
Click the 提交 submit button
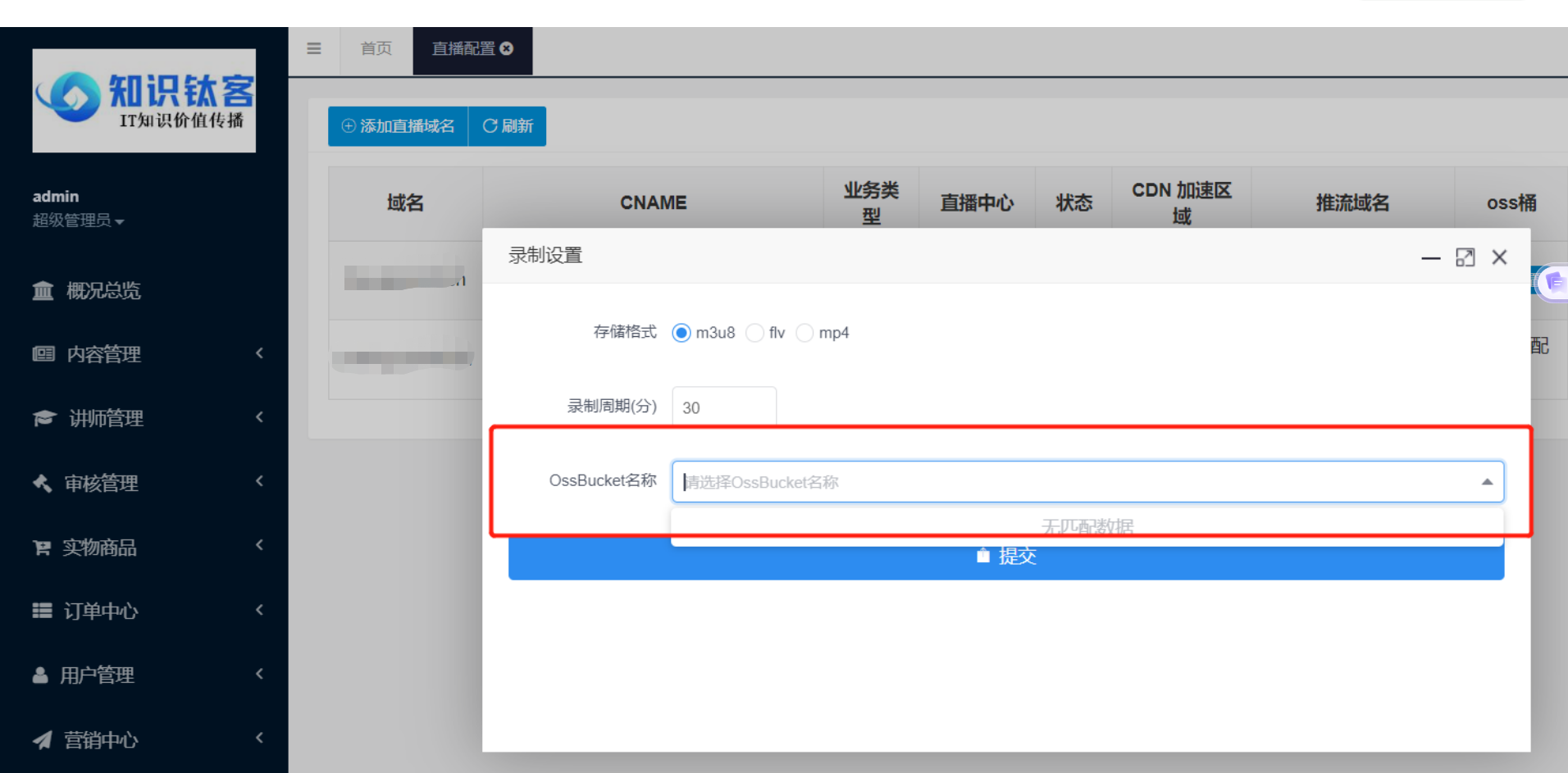click(1006, 557)
